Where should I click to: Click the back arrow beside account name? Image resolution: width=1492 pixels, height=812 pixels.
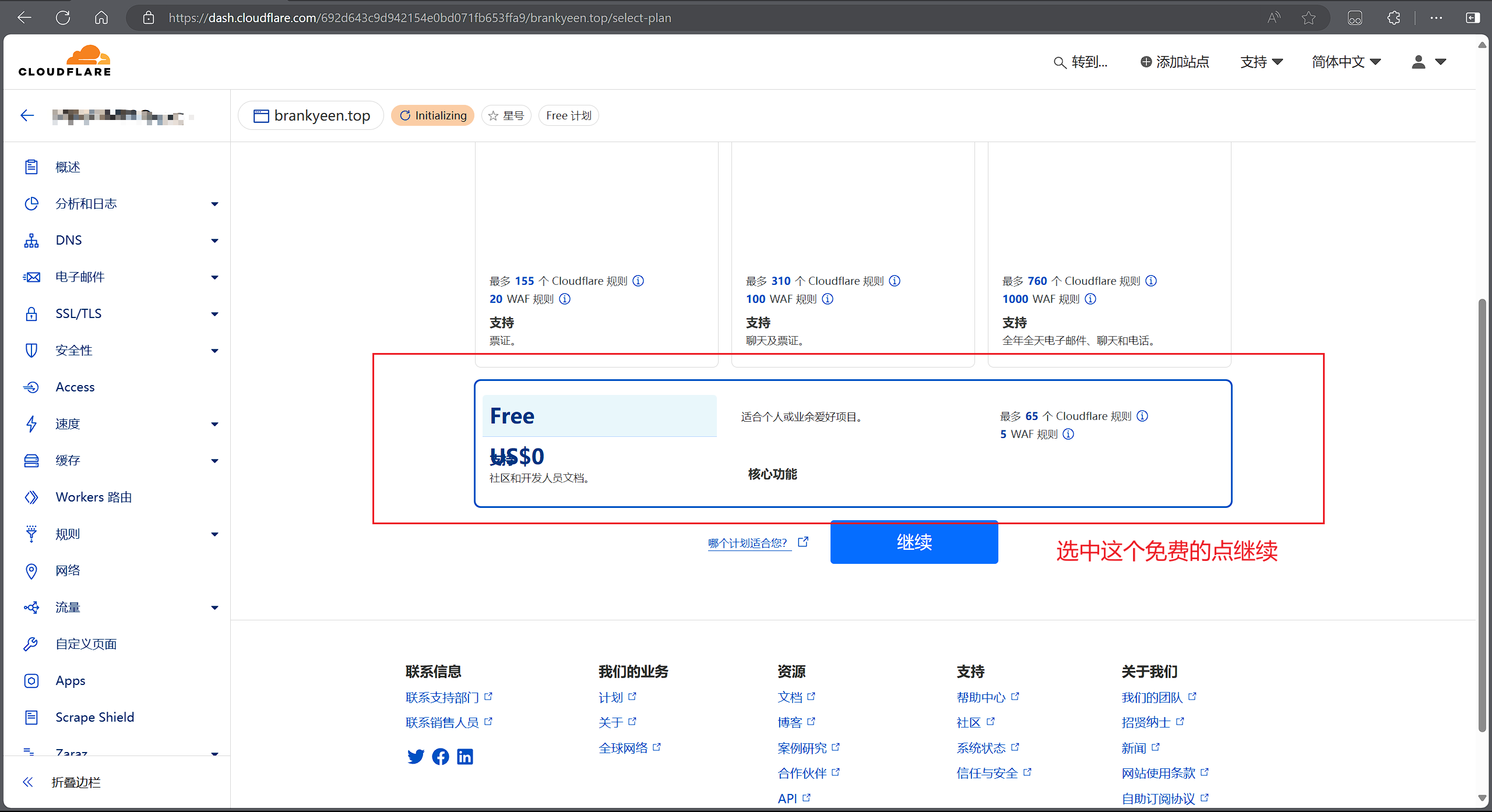coord(27,115)
